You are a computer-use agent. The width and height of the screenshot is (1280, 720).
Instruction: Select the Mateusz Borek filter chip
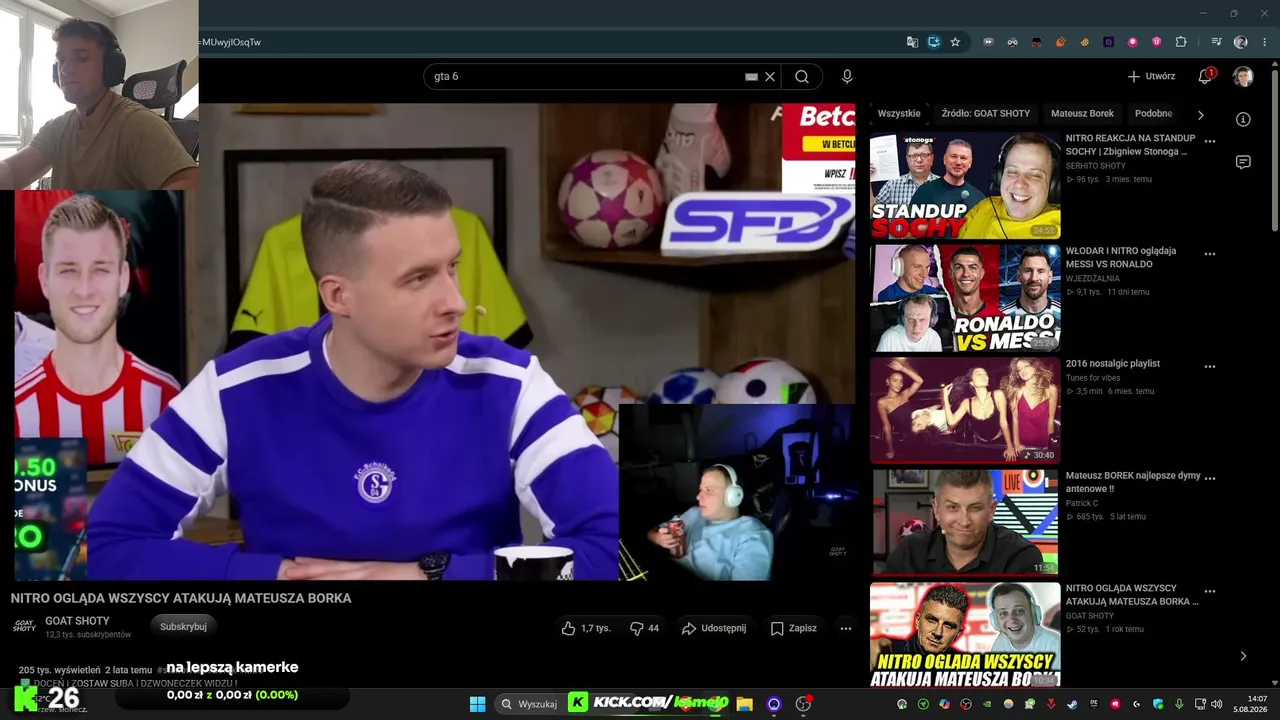(x=1082, y=114)
